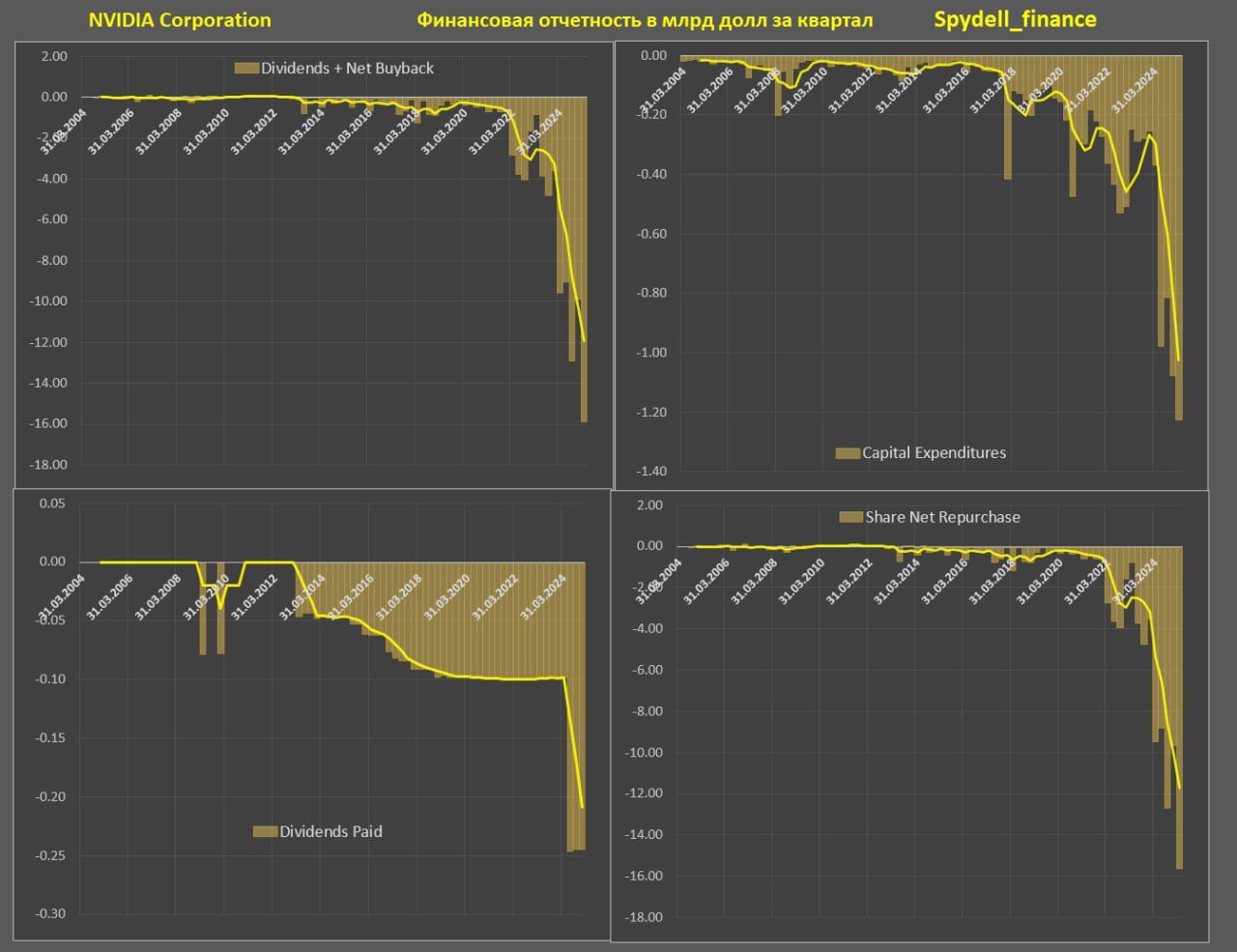The height and width of the screenshot is (952, 1237).
Task: Click the 'Dividends + Net Buyback' legend label
Action: click(x=347, y=69)
